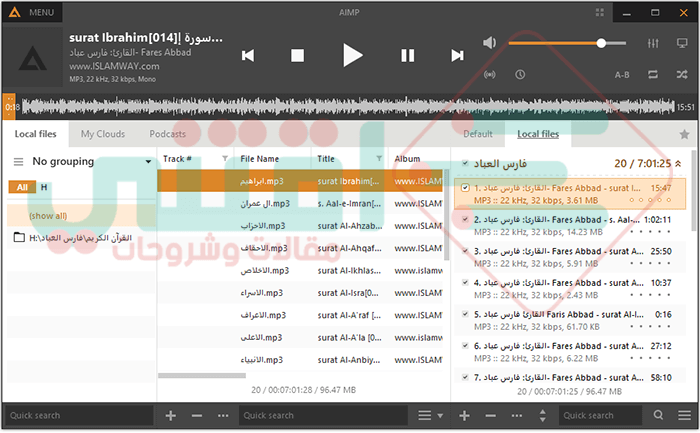The height and width of the screenshot is (433, 700).
Task: Stop playback with the square stop button
Action: 297,55
